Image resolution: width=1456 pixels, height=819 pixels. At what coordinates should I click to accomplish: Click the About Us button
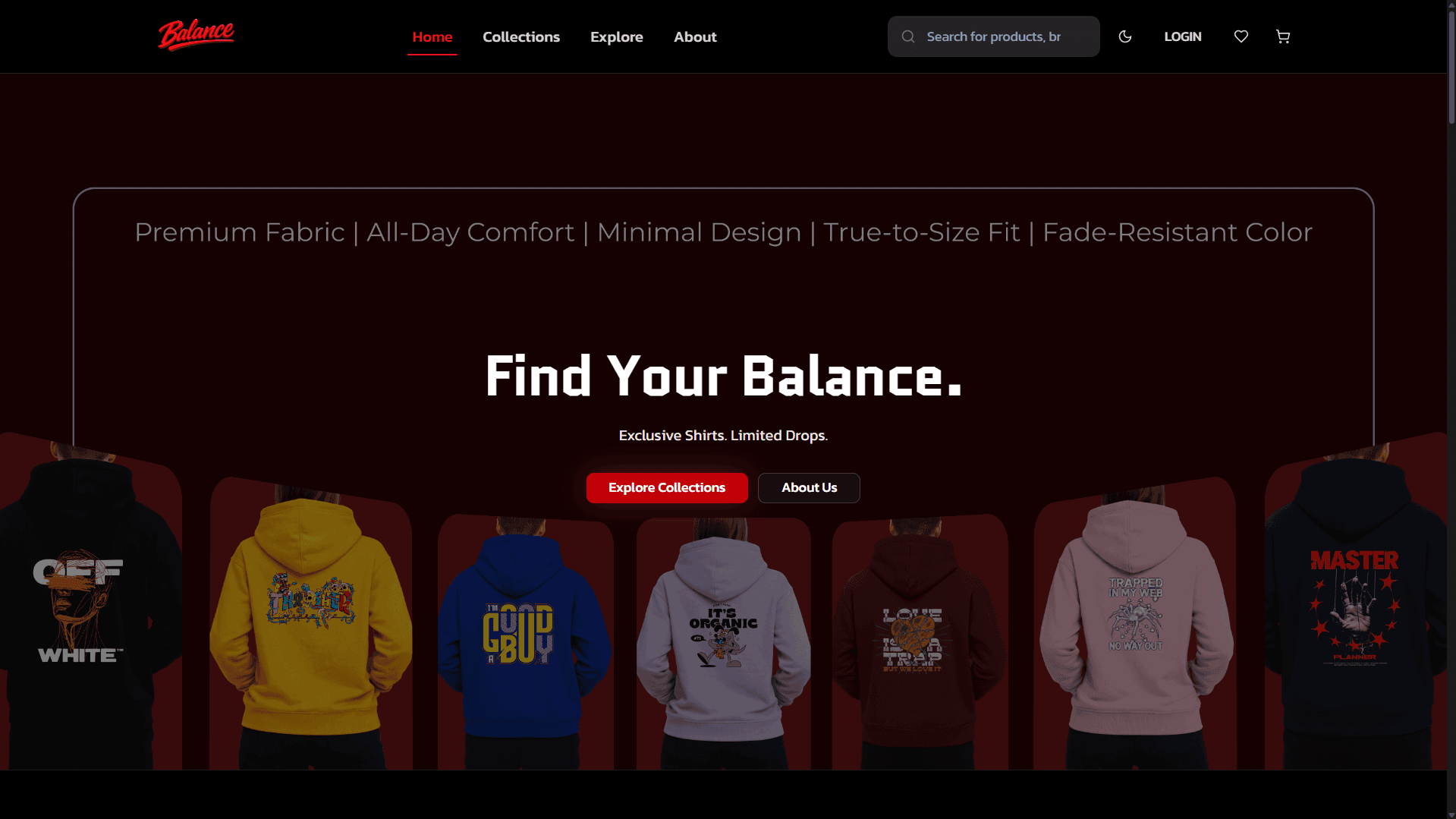click(x=809, y=487)
